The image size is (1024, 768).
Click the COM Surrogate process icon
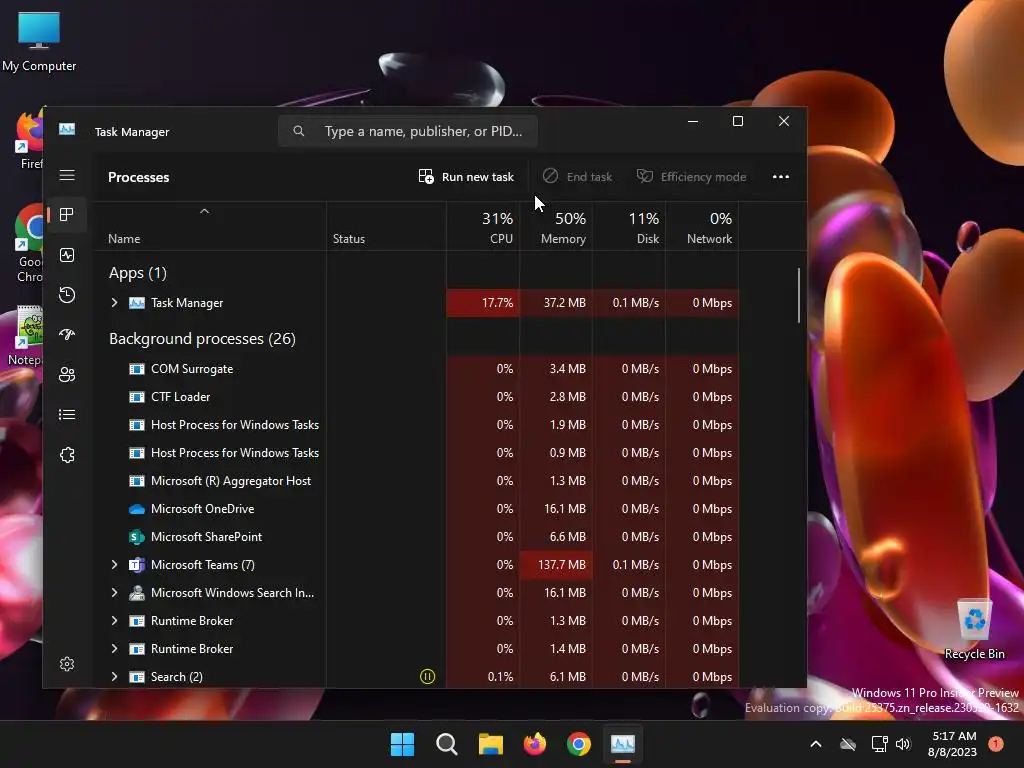click(x=136, y=369)
